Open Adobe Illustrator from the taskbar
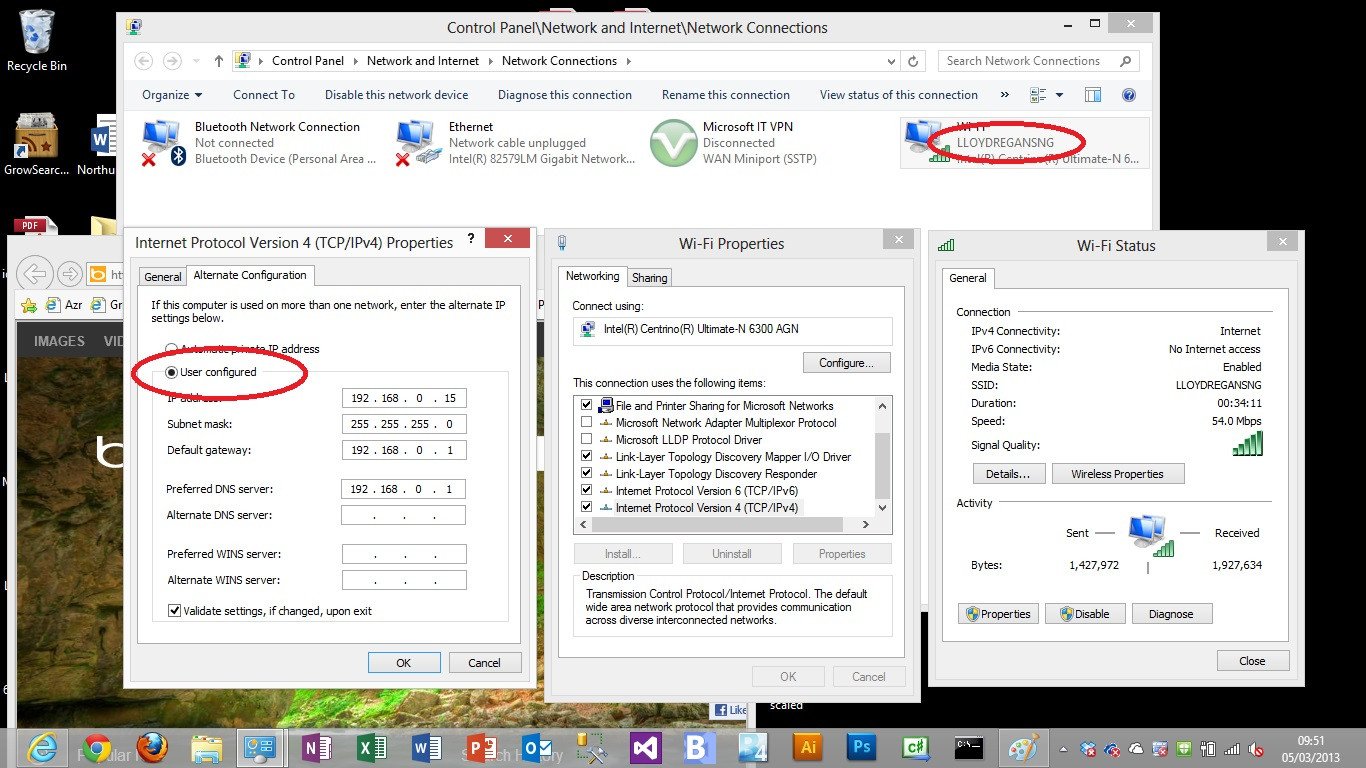 pyautogui.click(x=807, y=748)
